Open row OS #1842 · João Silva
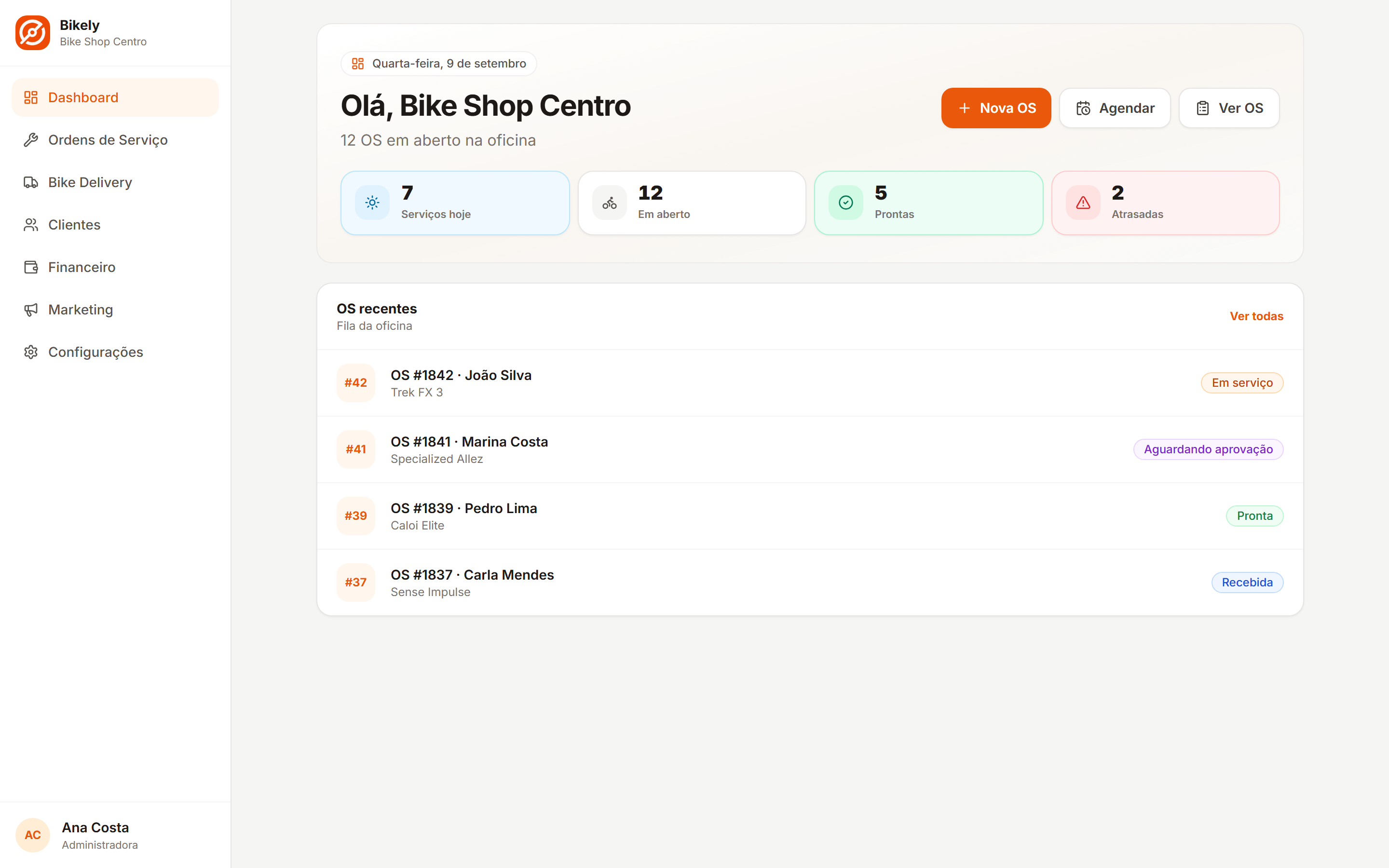Image resolution: width=1389 pixels, height=868 pixels. pyautogui.click(x=810, y=383)
